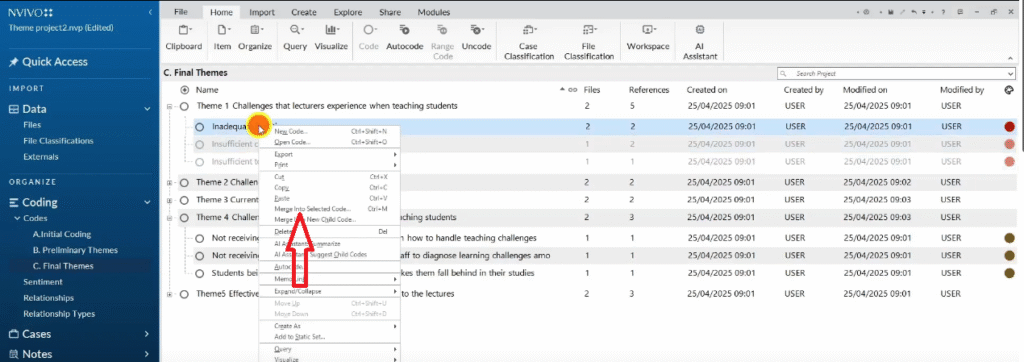Viewport: 1024px width, 362px height.
Task: Launch the AI Assistant ribbon icon
Action: [x=700, y=30]
